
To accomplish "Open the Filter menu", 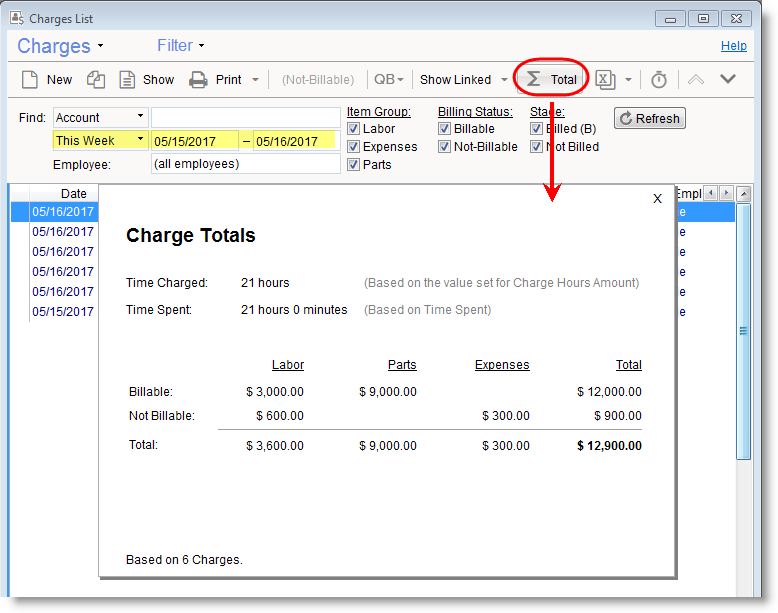I will pos(180,45).
